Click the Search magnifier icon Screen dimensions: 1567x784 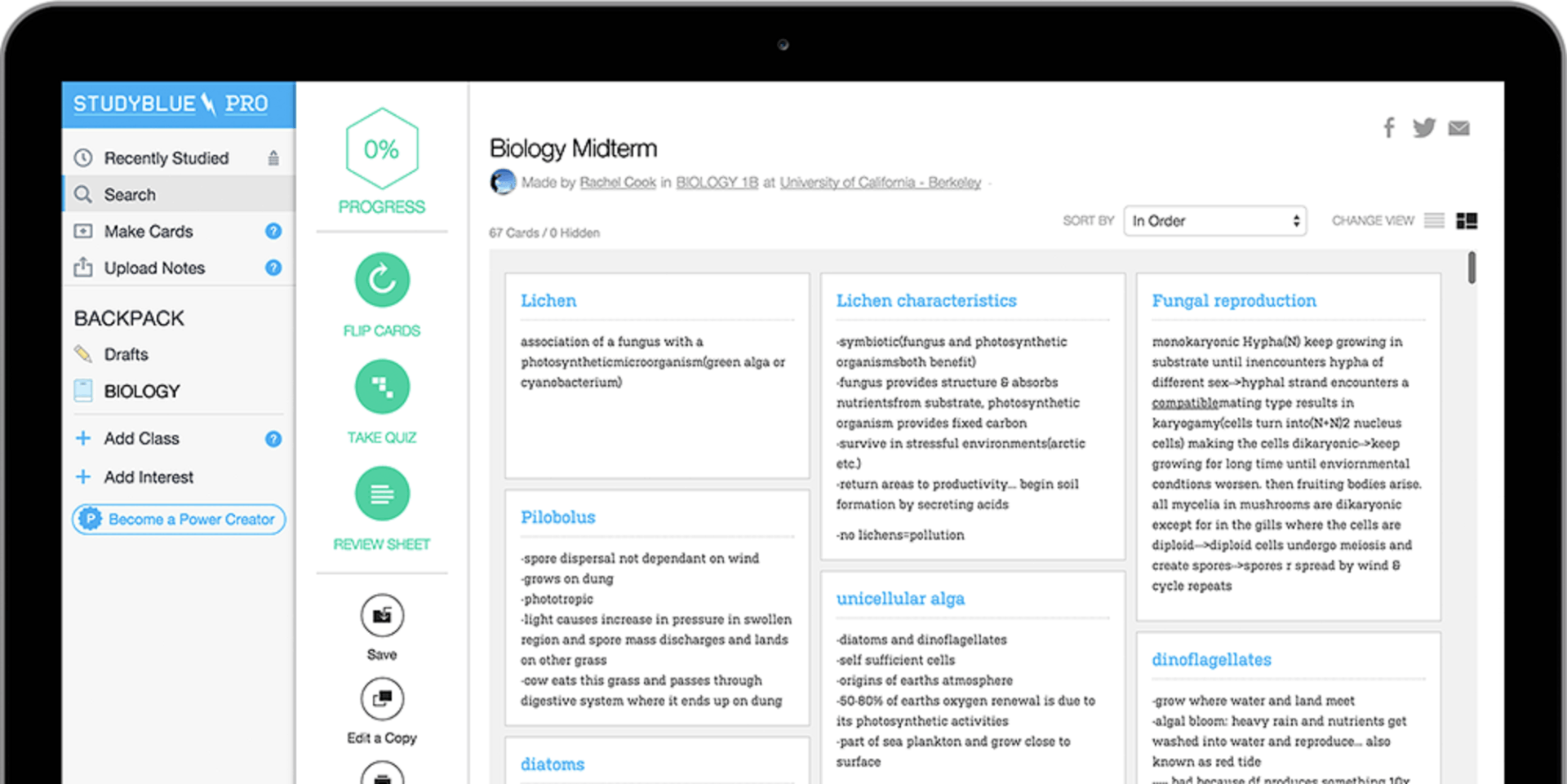click(83, 194)
